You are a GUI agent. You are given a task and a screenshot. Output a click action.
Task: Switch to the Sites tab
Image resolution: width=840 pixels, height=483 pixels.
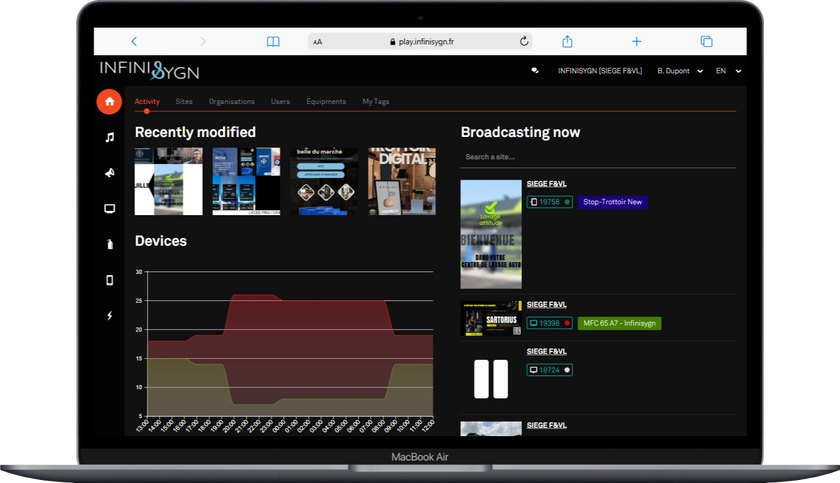tap(184, 101)
